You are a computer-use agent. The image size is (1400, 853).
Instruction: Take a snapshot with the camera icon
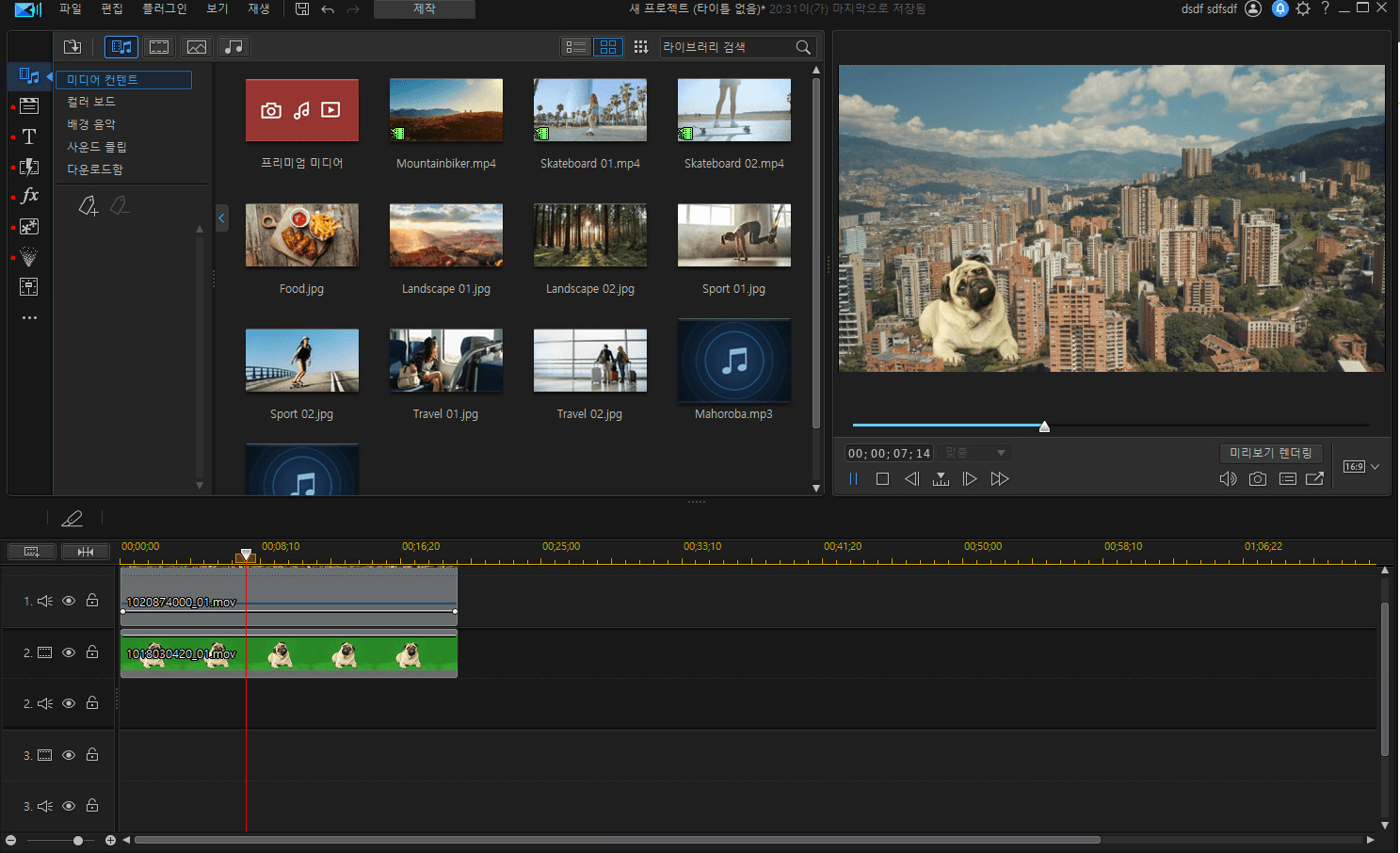click(x=1257, y=479)
